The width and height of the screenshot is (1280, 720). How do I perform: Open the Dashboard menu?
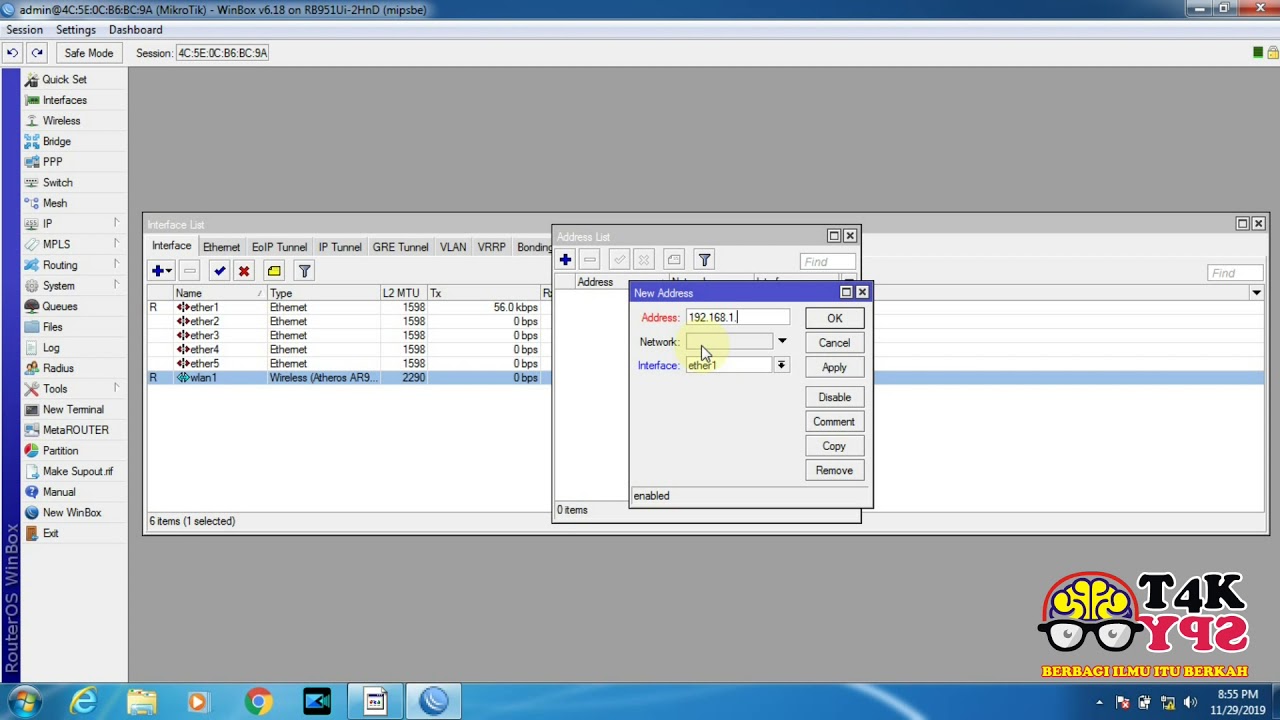click(x=135, y=30)
